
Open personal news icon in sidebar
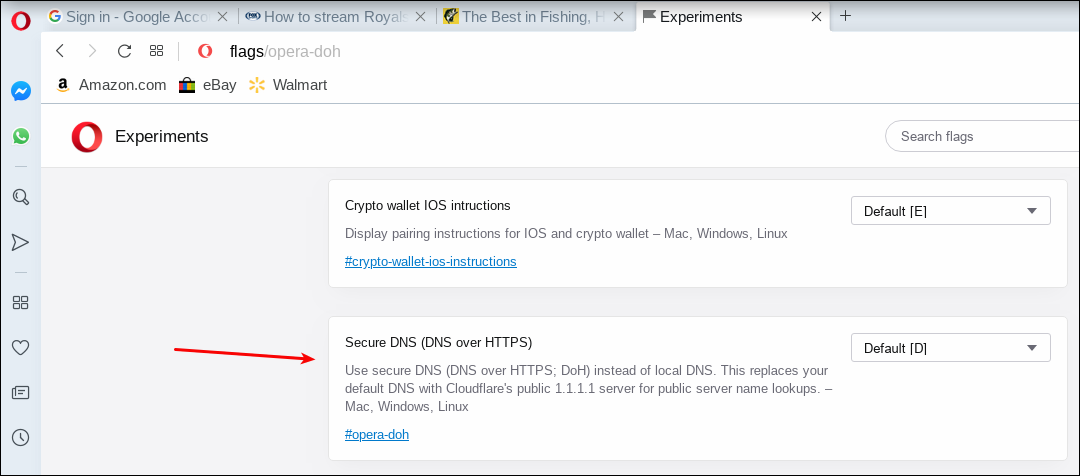tap(21, 393)
